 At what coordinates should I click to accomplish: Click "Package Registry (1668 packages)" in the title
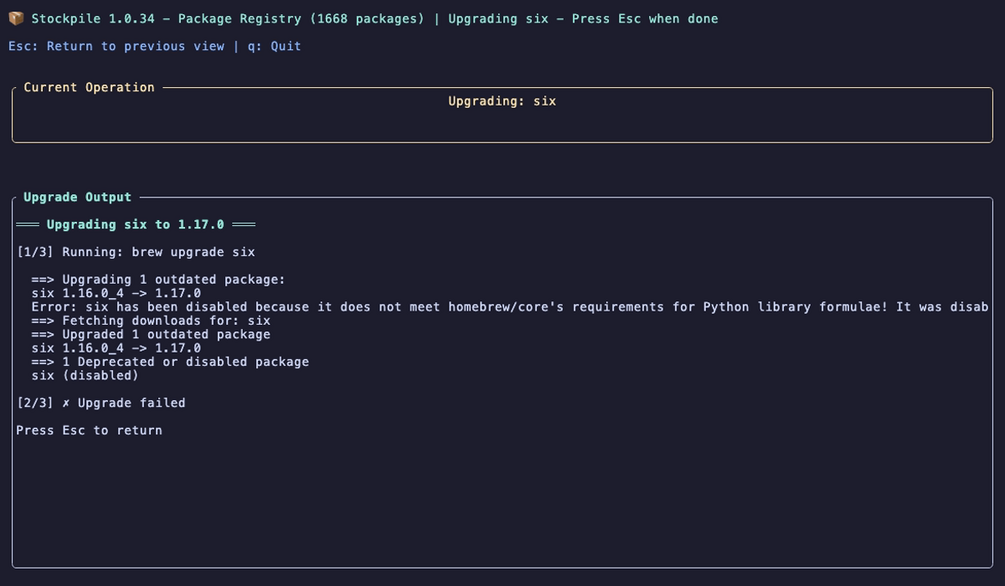301,19
